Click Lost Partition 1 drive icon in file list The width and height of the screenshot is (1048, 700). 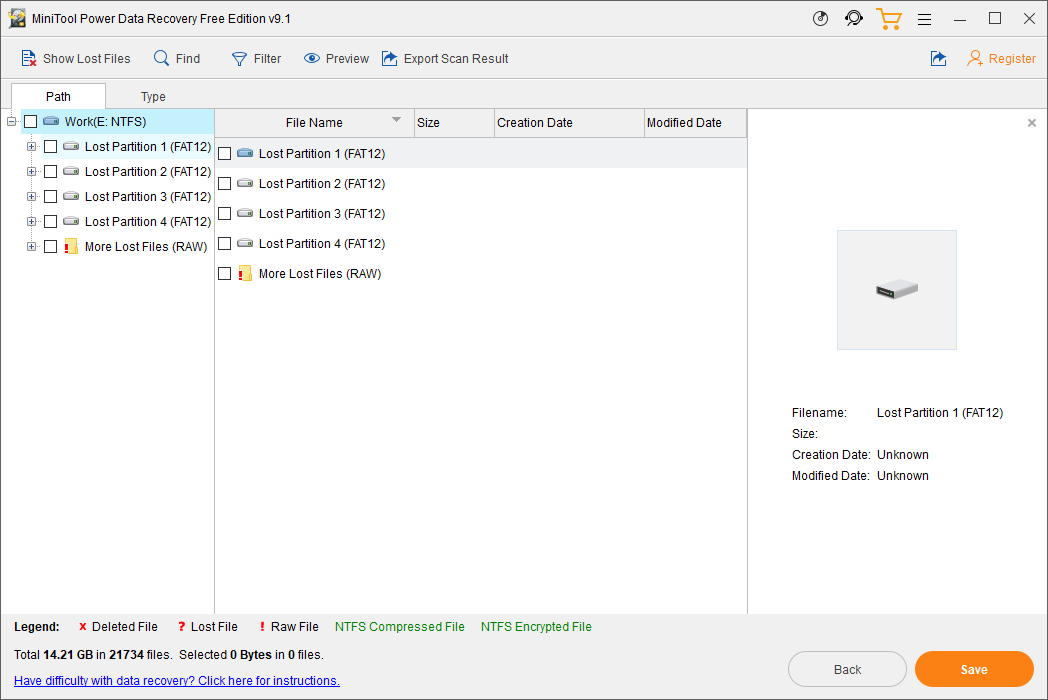pos(245,153)
